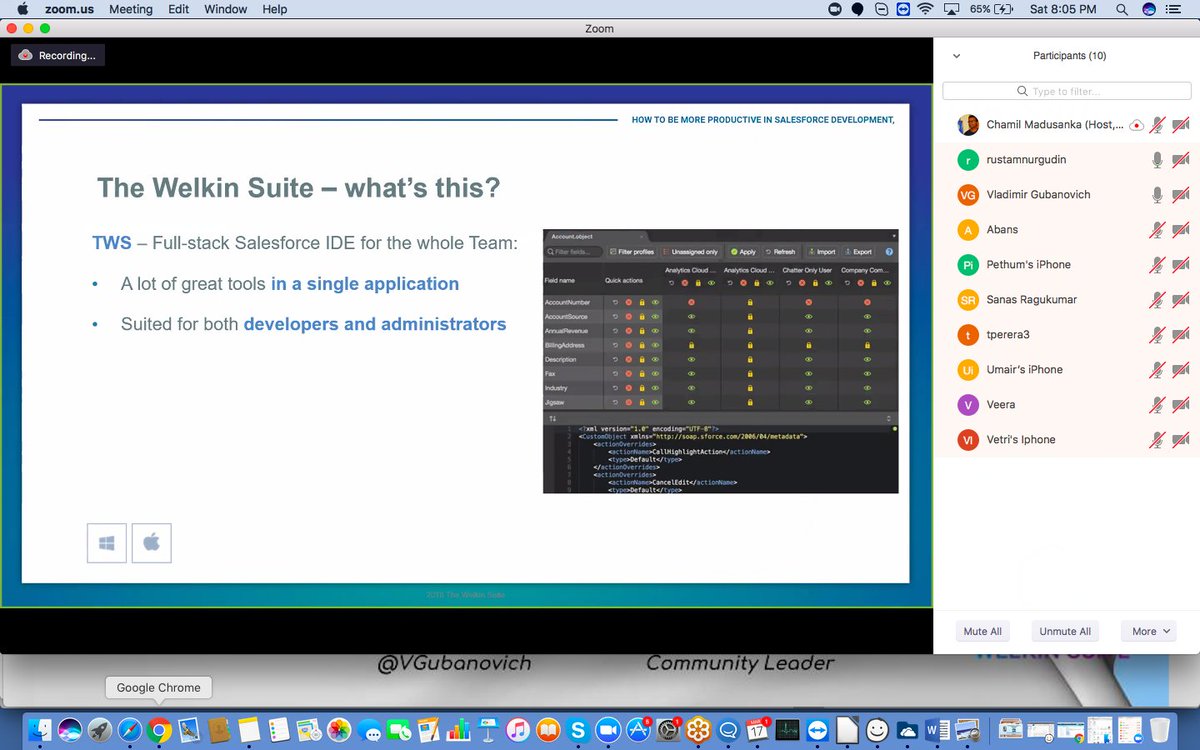Select participant Chamil Madusanka's avatar
Screen dimensions: 1200x750
point(968,125)
